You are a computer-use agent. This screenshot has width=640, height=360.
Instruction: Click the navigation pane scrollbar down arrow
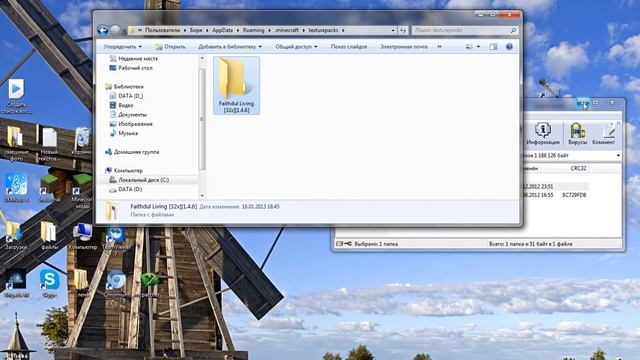pyautogui.click(x=202, y=196)
